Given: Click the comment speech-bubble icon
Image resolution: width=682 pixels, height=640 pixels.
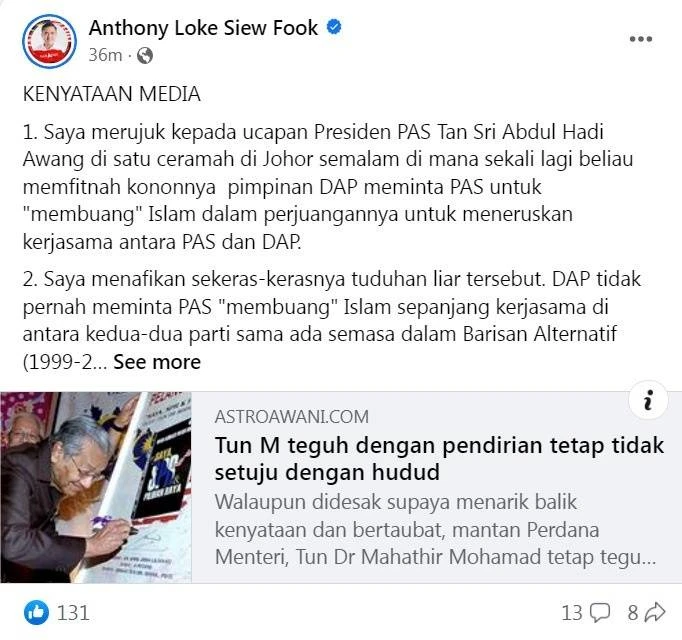Looking at the screenshot, I should [x=600, y=613].
